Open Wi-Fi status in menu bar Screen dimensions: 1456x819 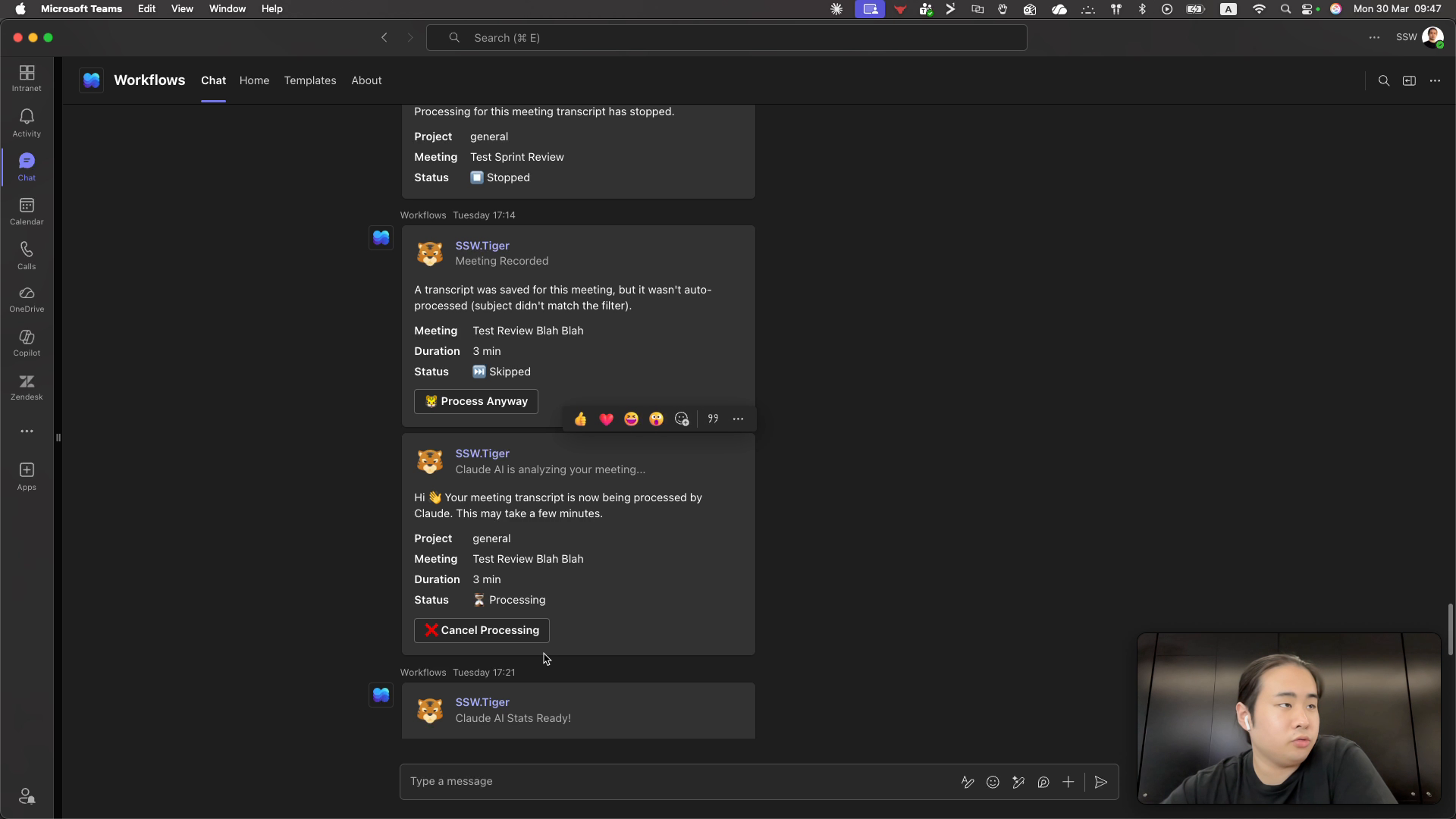[x=1260, y=9]
